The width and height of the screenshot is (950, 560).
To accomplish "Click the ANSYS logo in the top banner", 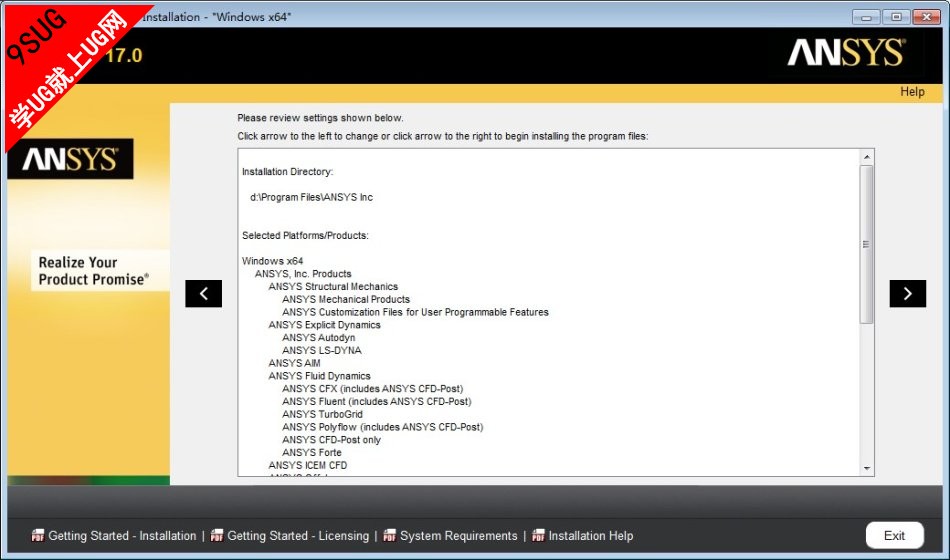I will tap(846, 53).
